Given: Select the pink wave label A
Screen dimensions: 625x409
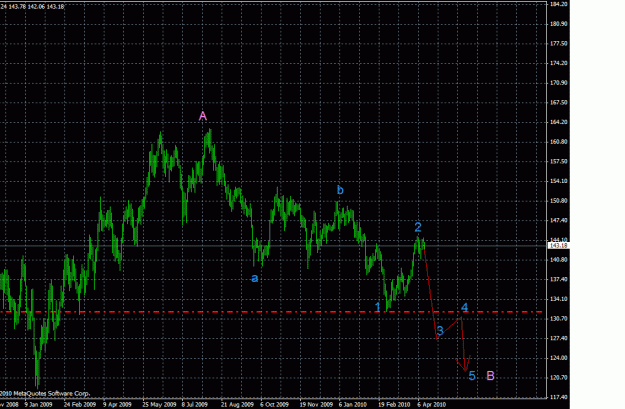Looking at the screenshot, I should pos(203,116).
